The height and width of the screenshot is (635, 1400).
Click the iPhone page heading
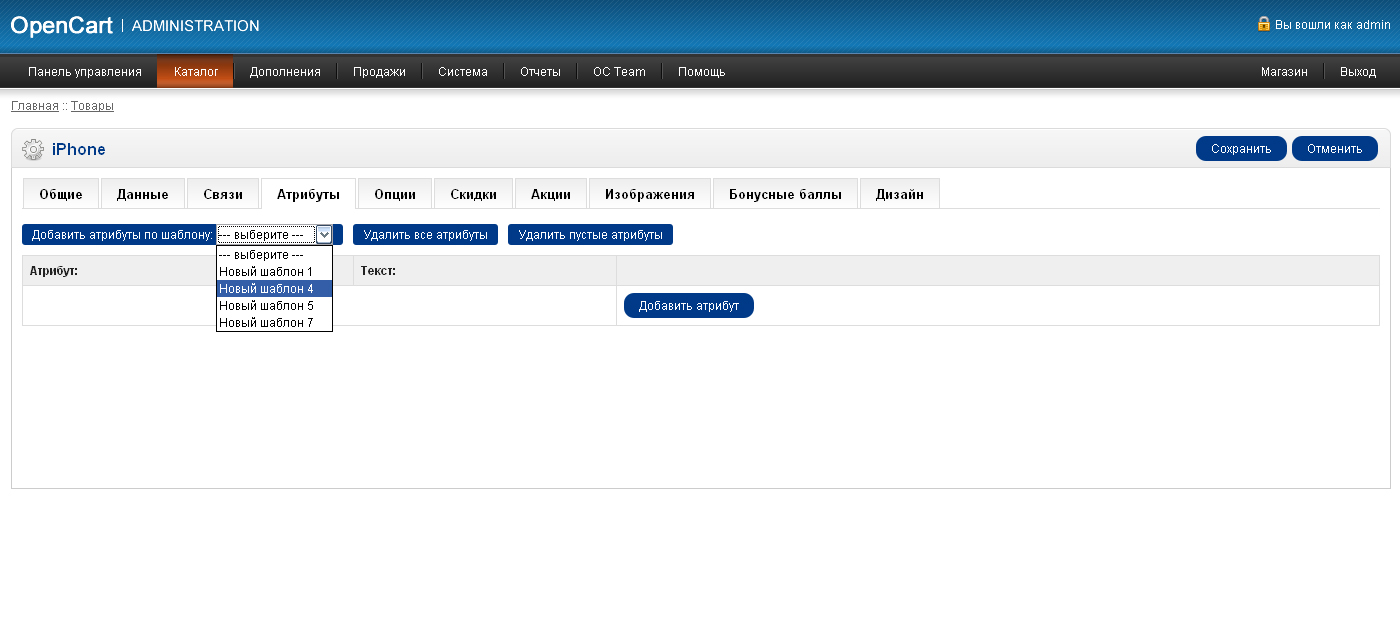click(x=79, y=149)
